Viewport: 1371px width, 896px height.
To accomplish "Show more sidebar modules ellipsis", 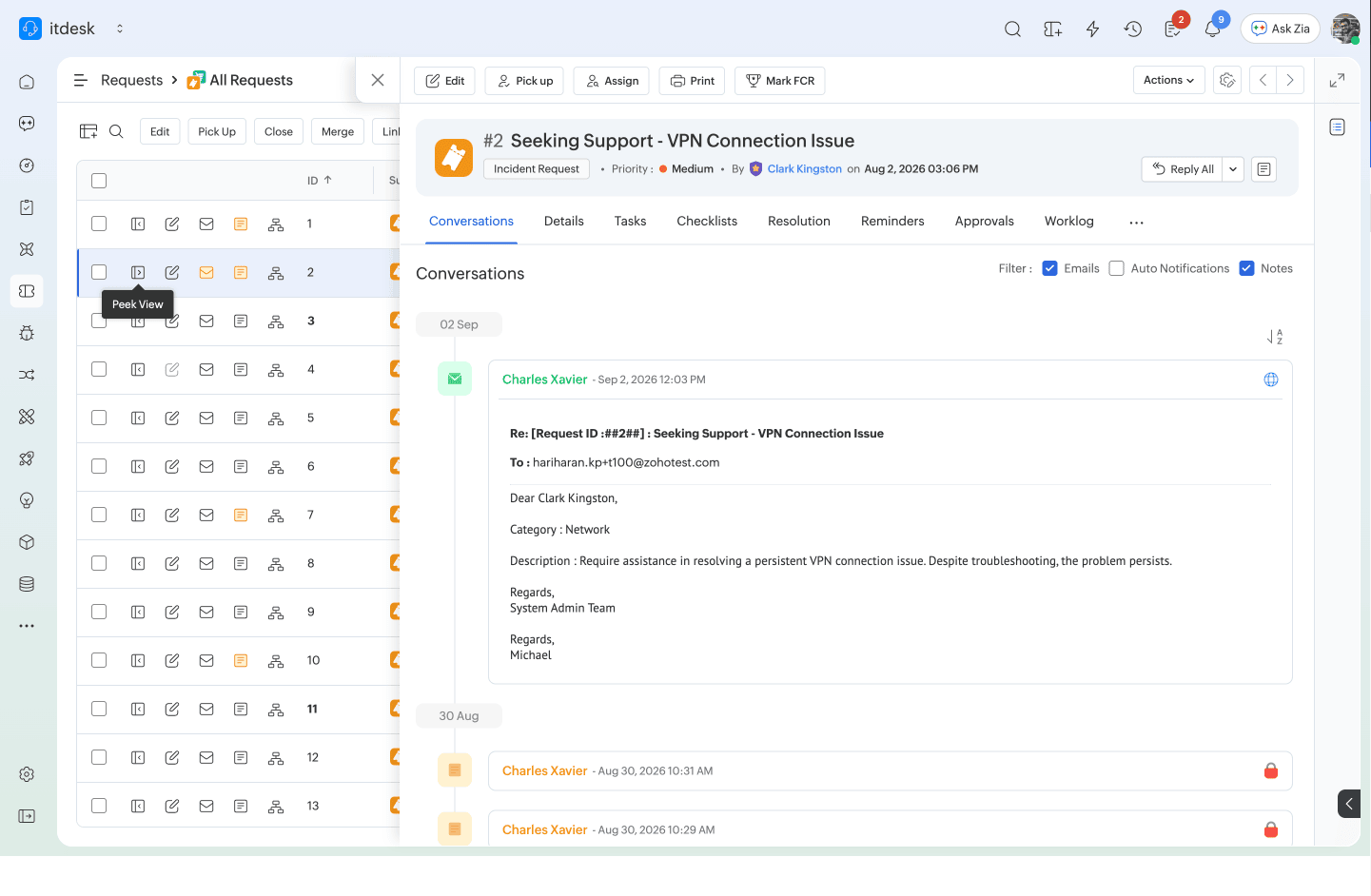I will (27, 626).
